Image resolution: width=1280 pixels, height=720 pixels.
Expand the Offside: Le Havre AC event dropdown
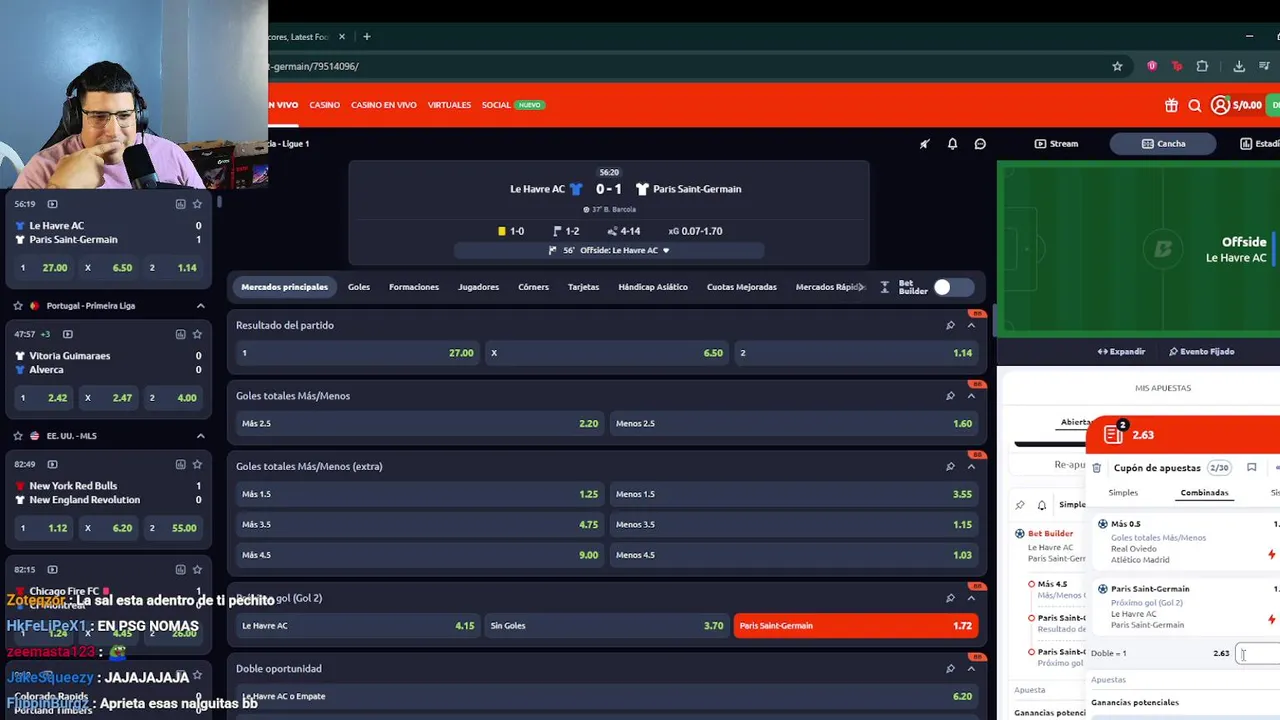click(666, 251)
